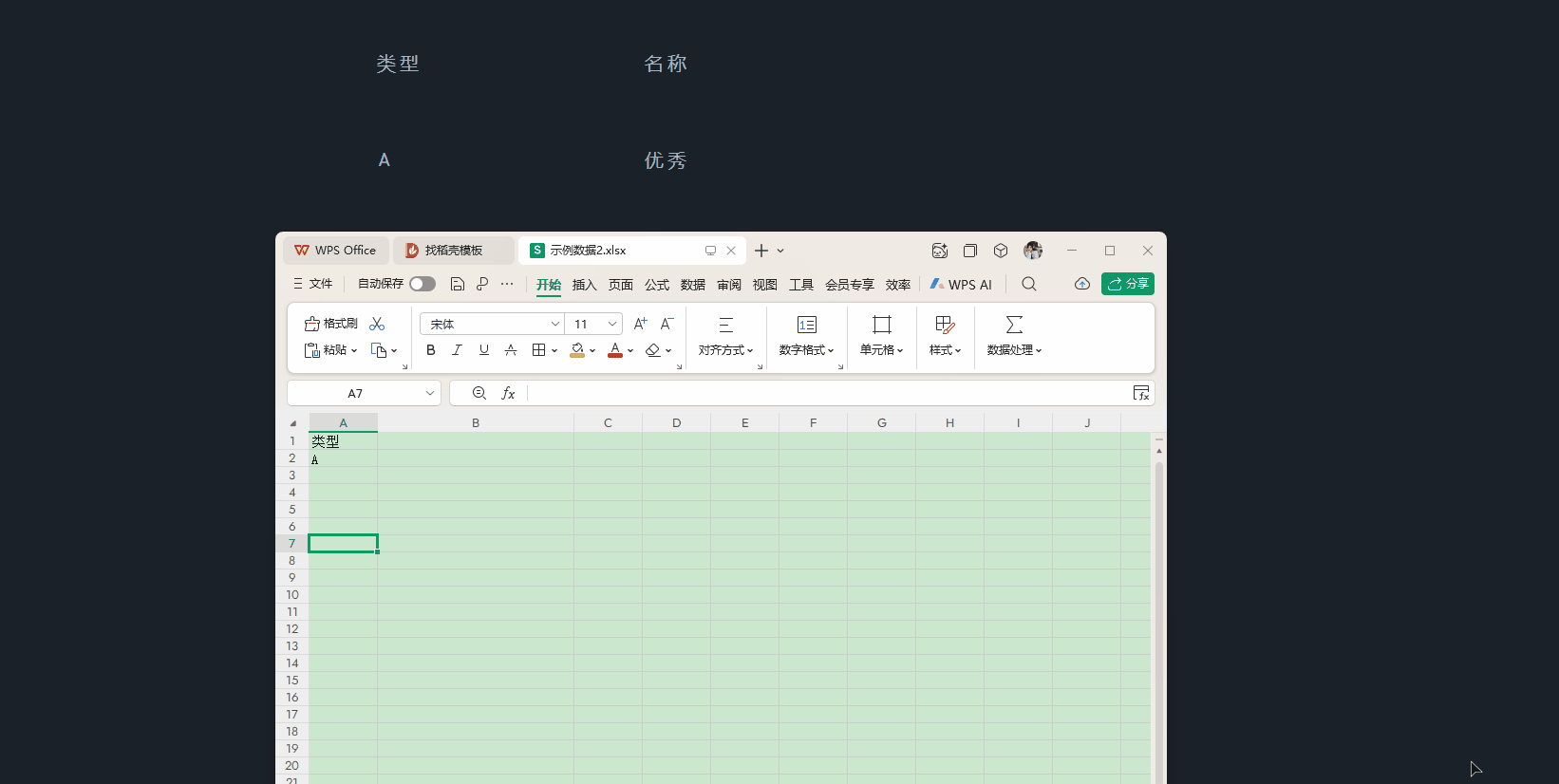Expand the 对齐方式 alignment dropdown
Image resolution: width=1559 pixels, height=784 pixels.
pyautogui.click(x=725, y=350)
